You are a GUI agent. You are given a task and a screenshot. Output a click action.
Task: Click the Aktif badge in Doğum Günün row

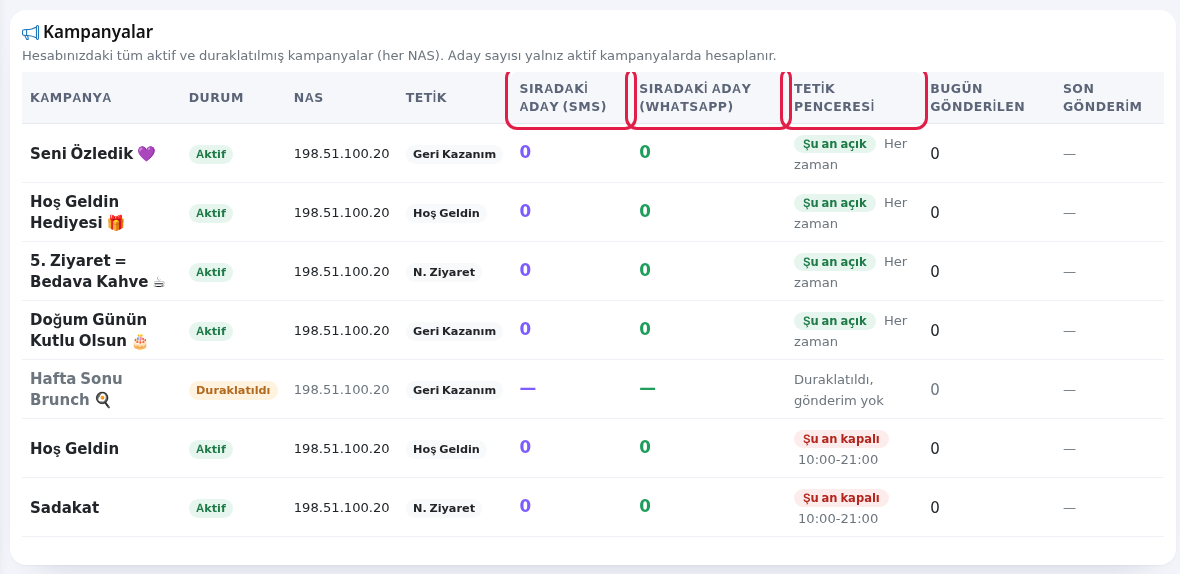coord(211,331)
